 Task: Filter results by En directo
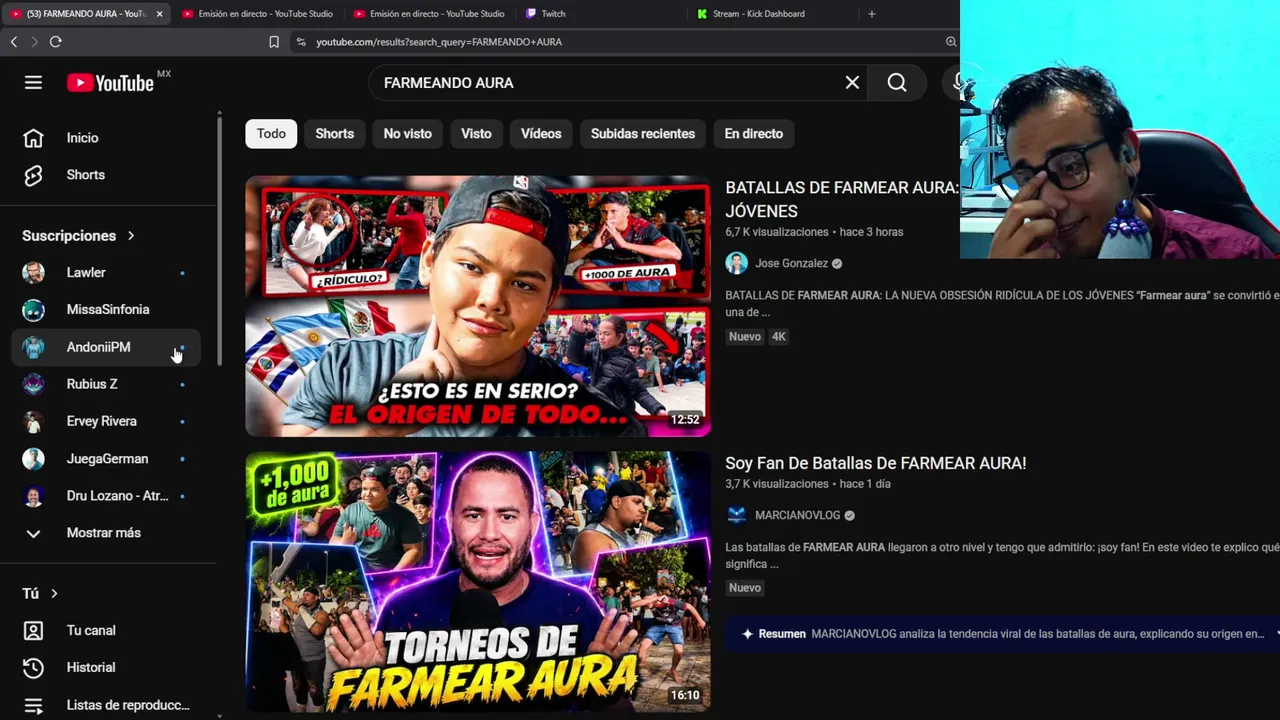754,134
